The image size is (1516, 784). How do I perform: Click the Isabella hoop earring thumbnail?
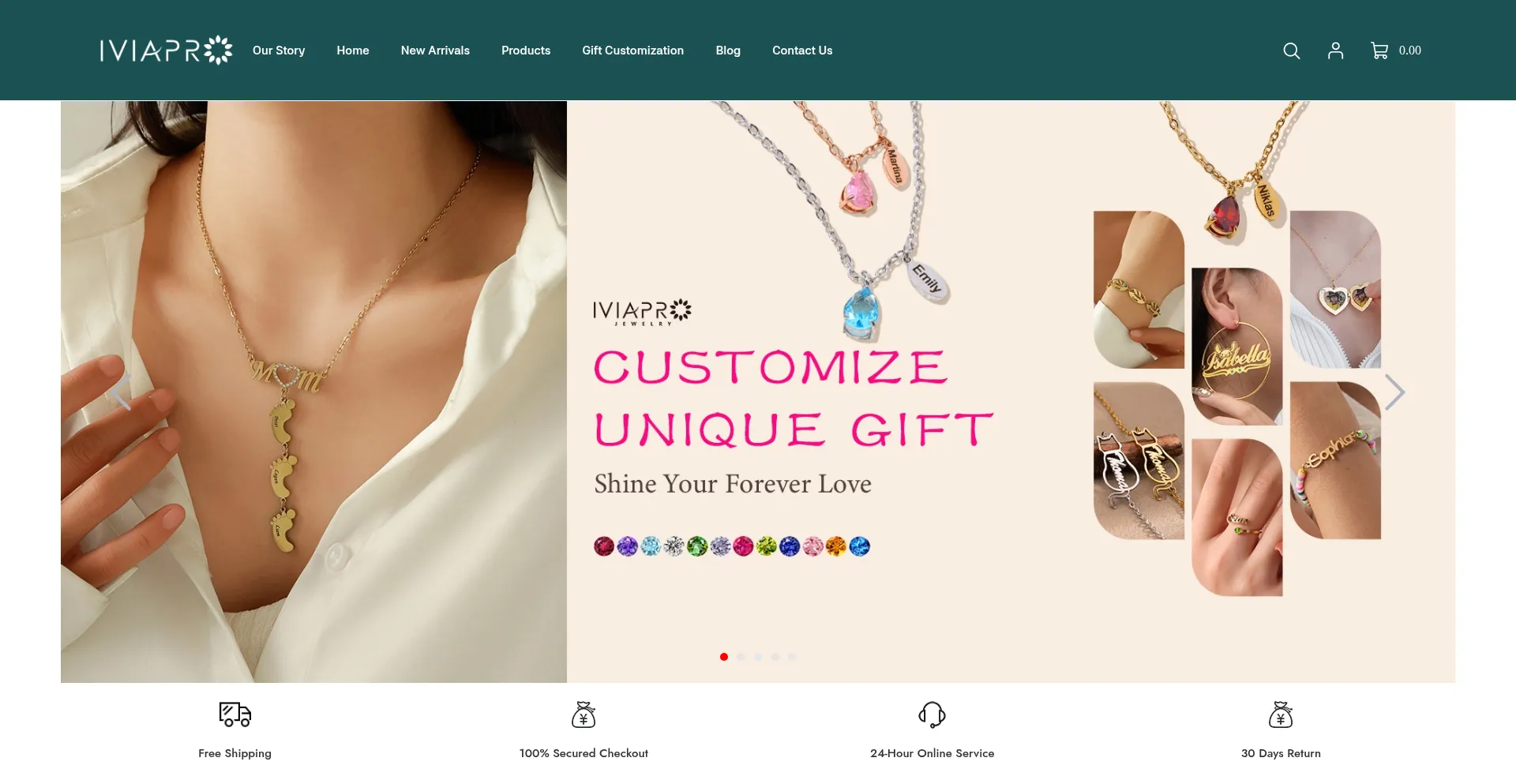coord(1236,347)
